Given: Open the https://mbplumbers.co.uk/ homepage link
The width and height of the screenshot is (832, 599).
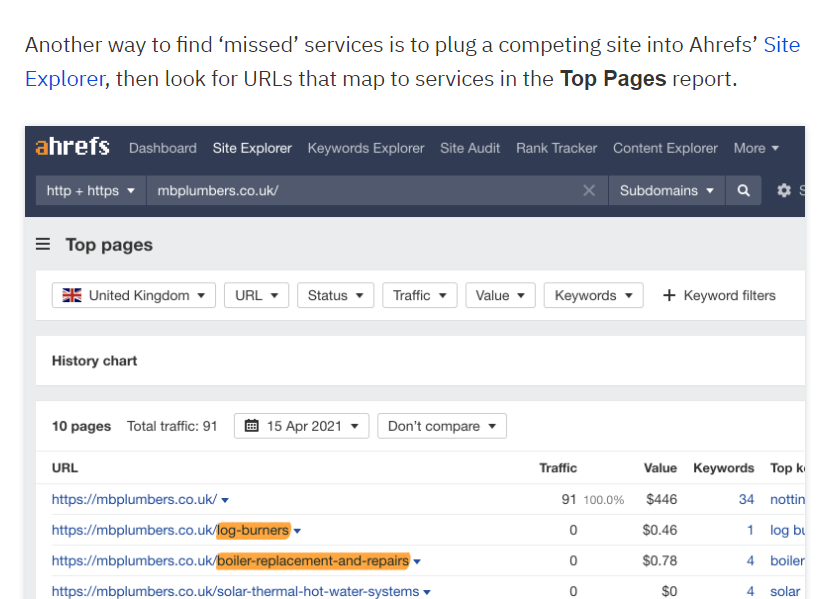Looking at the screenshot, I should coord(134,499).
